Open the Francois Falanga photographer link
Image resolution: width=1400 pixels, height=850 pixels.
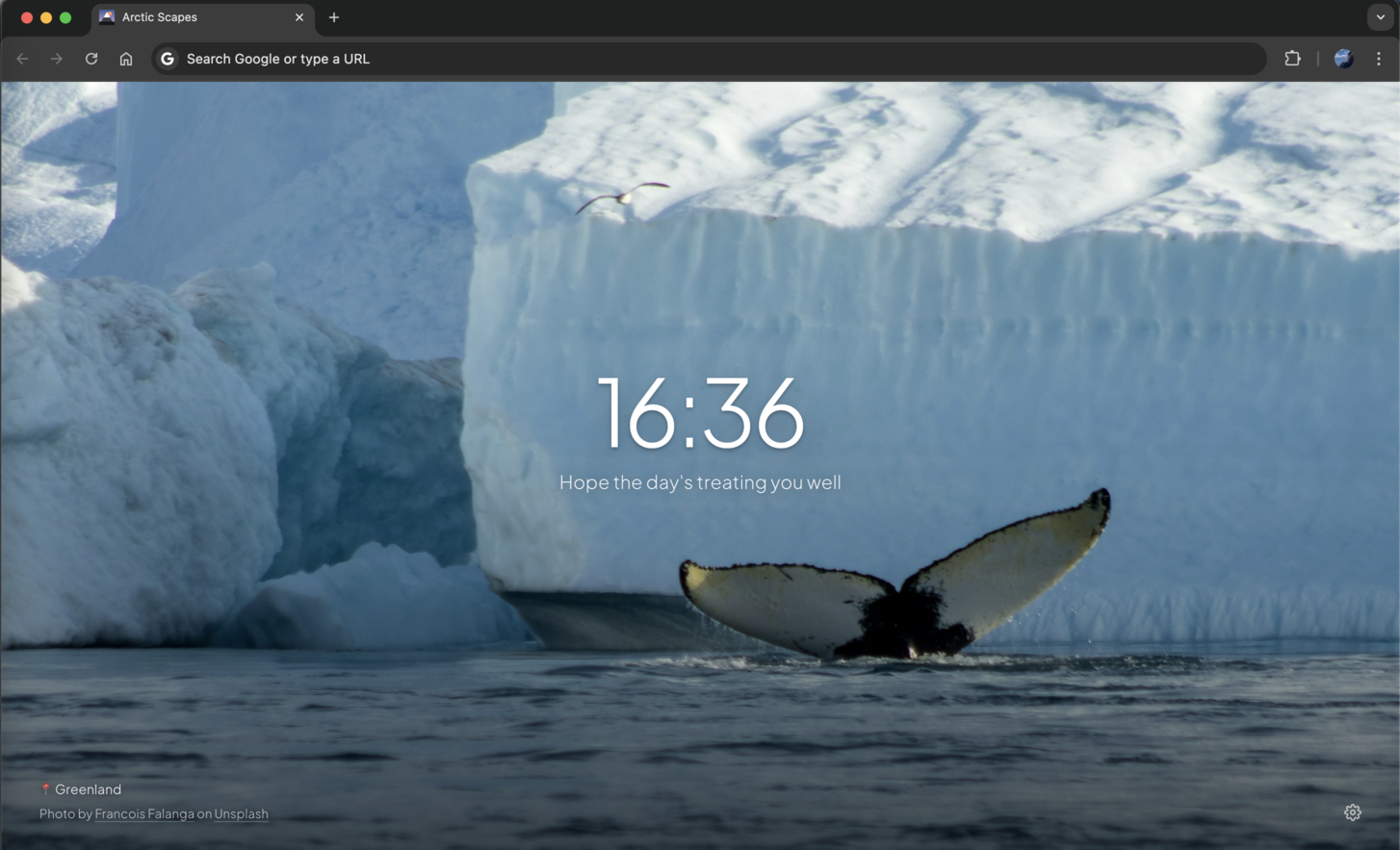(144, 814)
